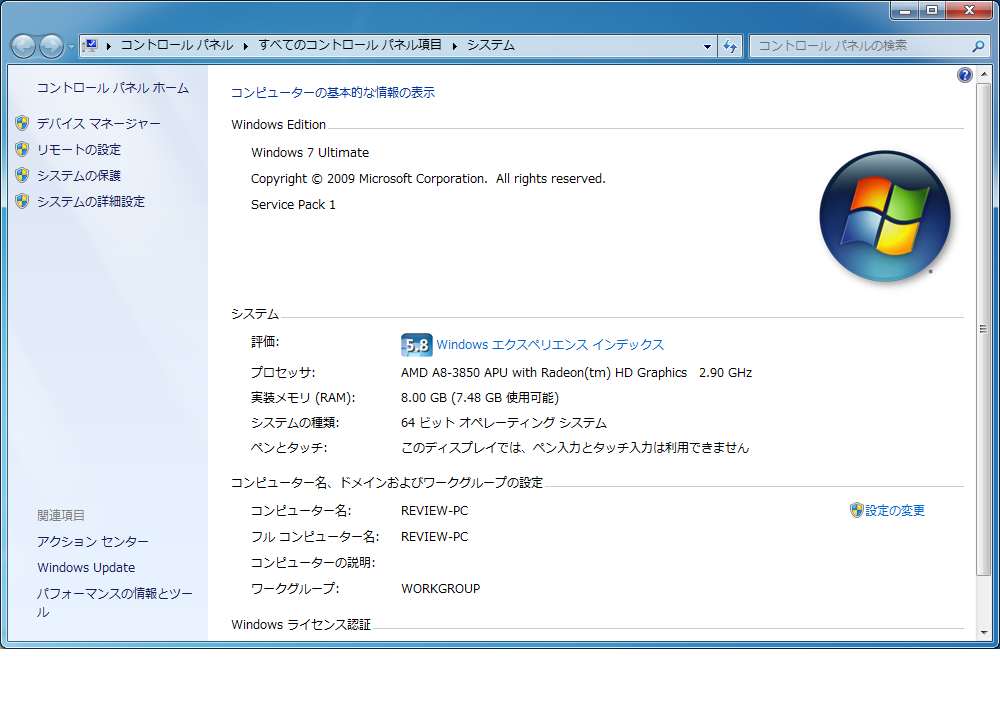1000x720 pixels.
Task: Click the Service Pack 1 text
Action: 293,205
